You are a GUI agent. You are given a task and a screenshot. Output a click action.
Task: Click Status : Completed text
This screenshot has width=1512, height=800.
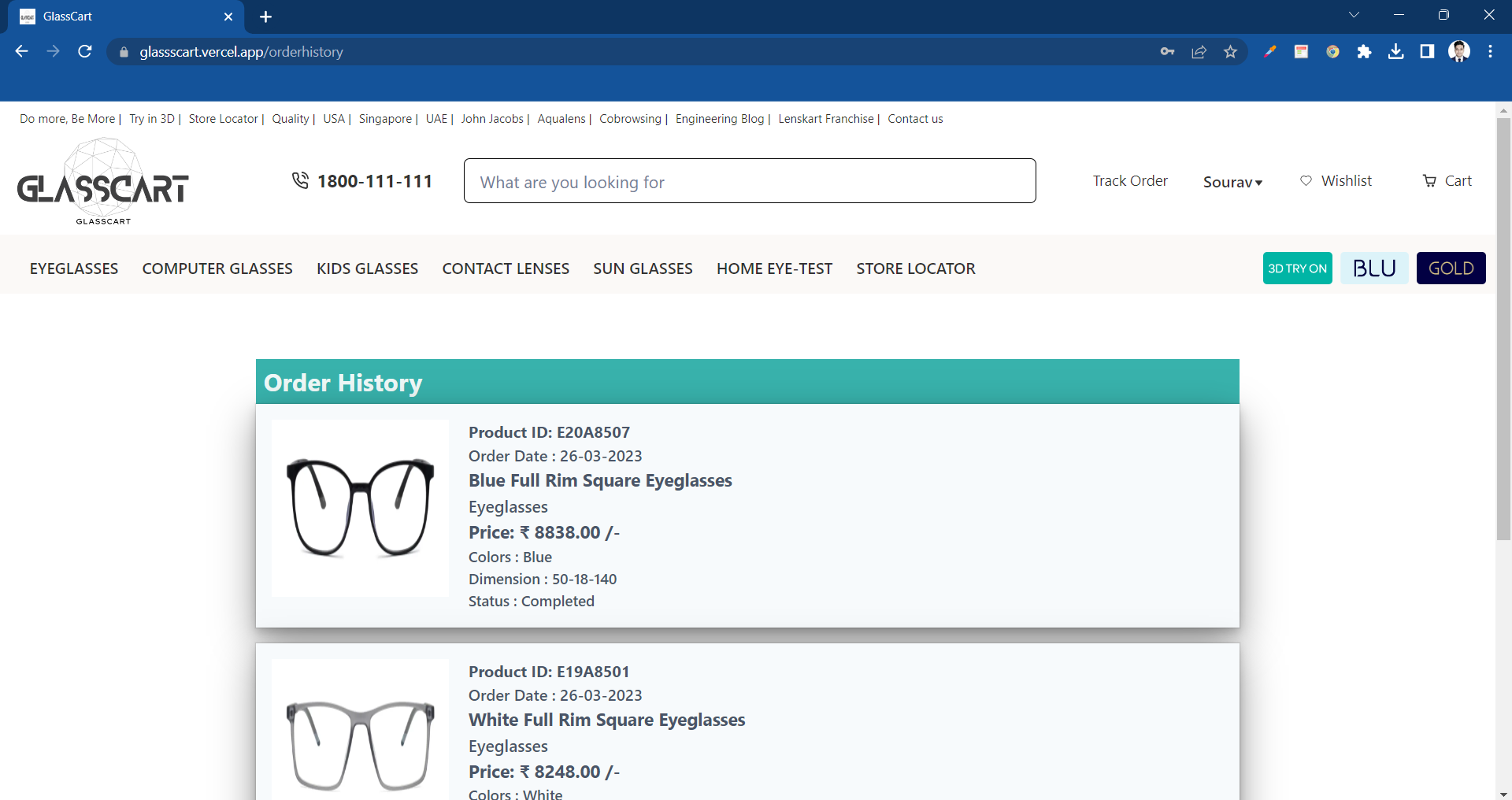click(532, 601)
